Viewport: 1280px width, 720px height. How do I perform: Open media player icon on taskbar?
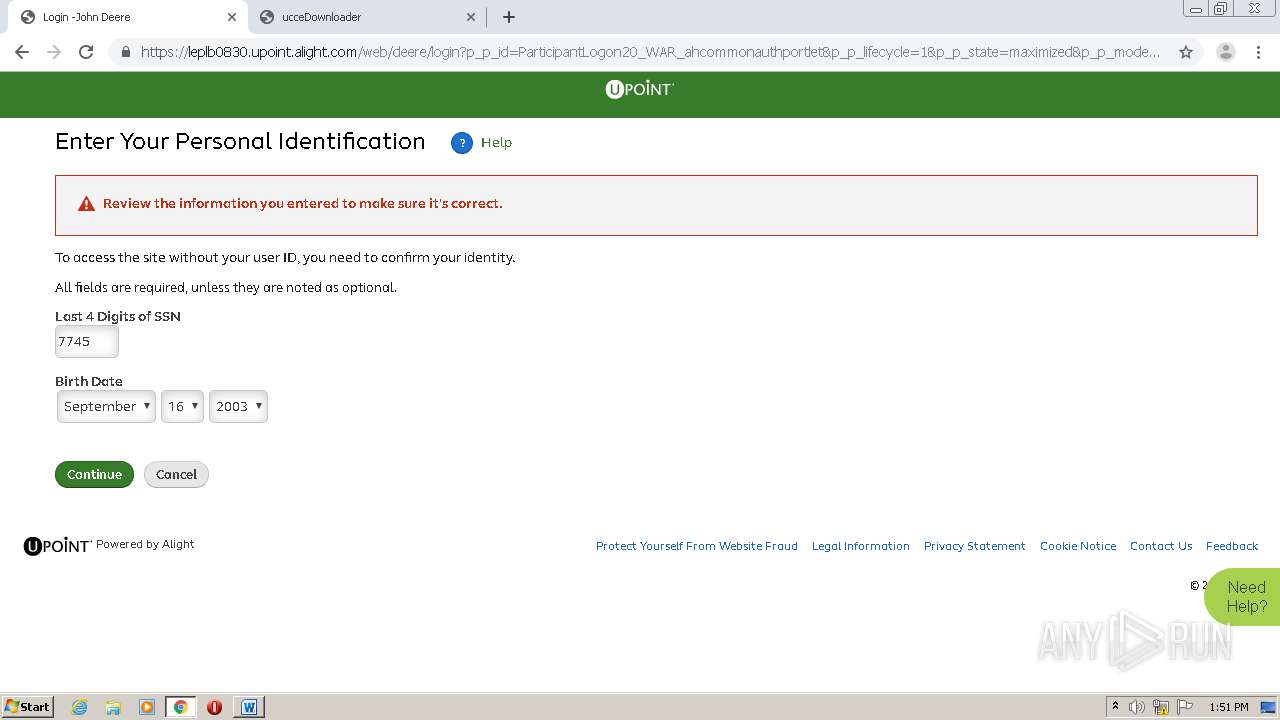click(147, 707)
